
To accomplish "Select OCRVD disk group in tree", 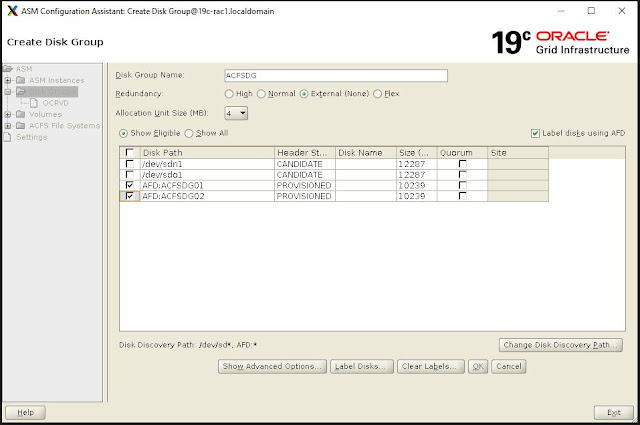I will 56,103.
